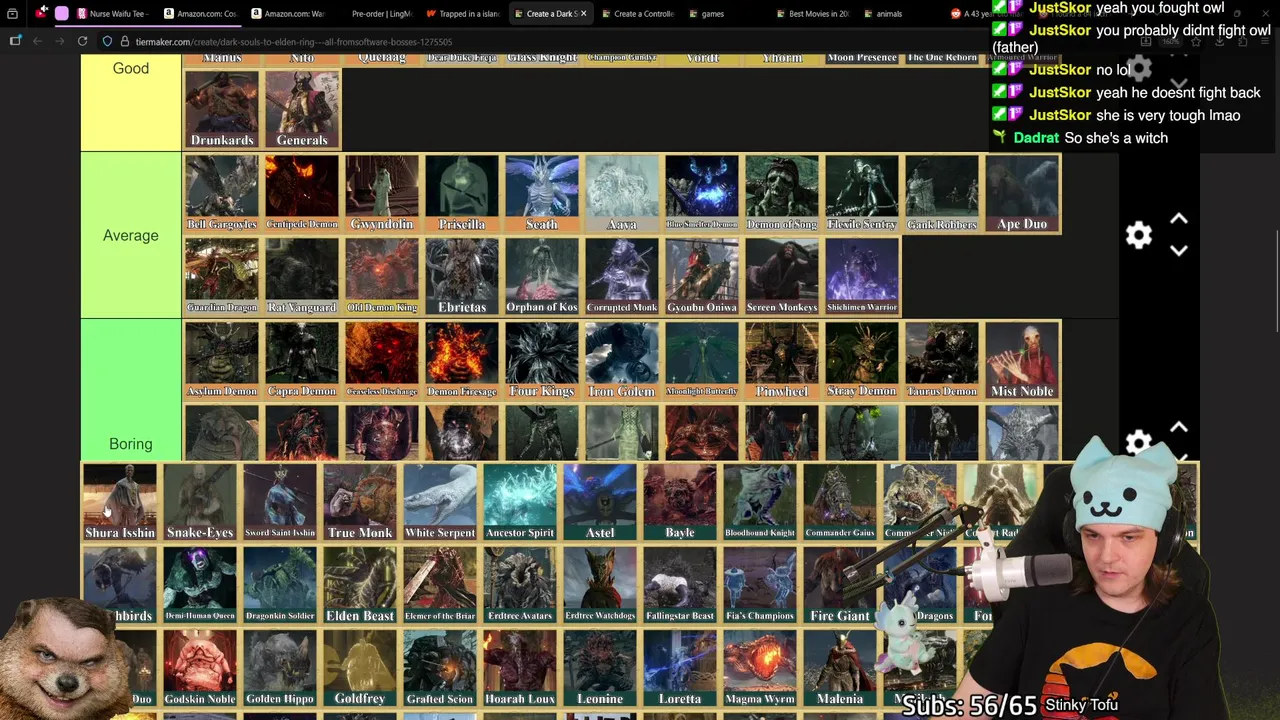This screenshot has width=1280, height=720.
Task: Select the Screen Monkeys tile
Action: point(782,277)
